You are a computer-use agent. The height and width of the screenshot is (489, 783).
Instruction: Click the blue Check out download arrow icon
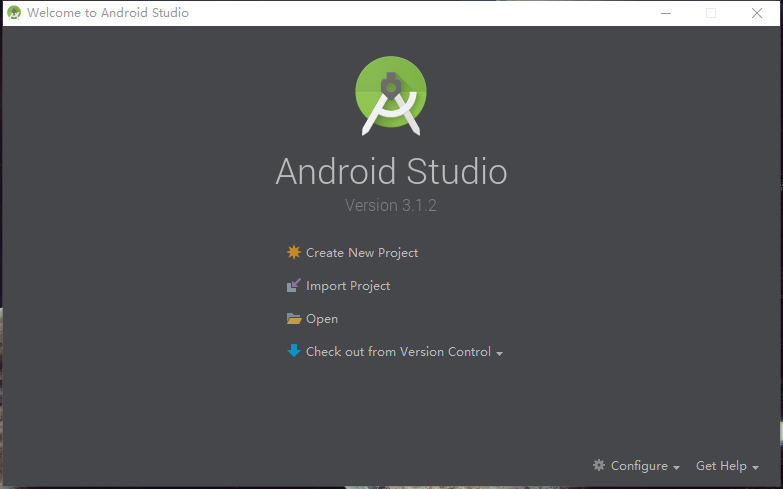tap(294, 351)
